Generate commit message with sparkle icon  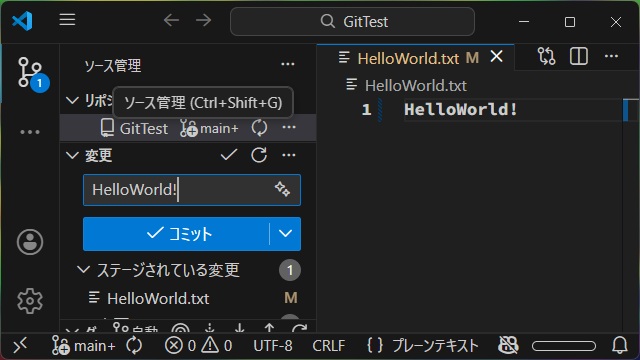click(282, 189)
